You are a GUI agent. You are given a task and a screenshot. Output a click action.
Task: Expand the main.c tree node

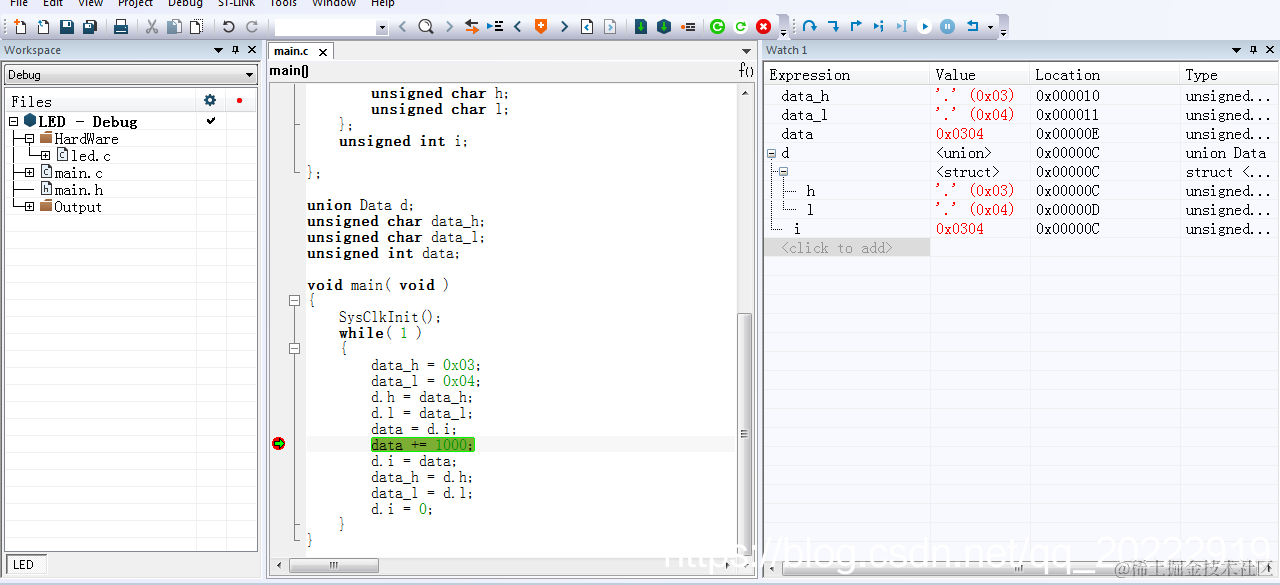click(29, 173)
